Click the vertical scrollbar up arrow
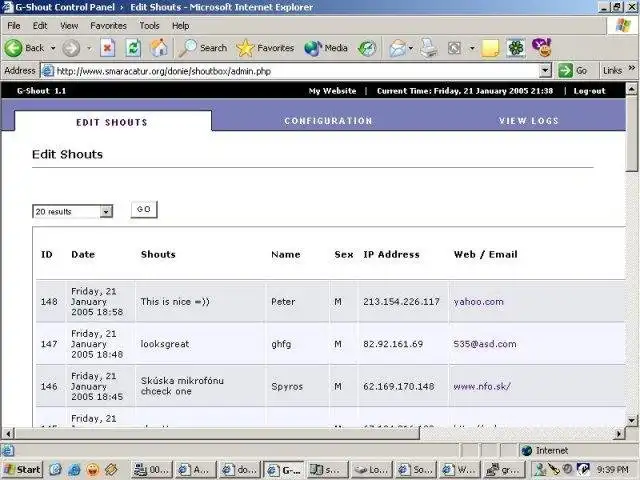This screenshot has height=480, width=640. [631, 88]
